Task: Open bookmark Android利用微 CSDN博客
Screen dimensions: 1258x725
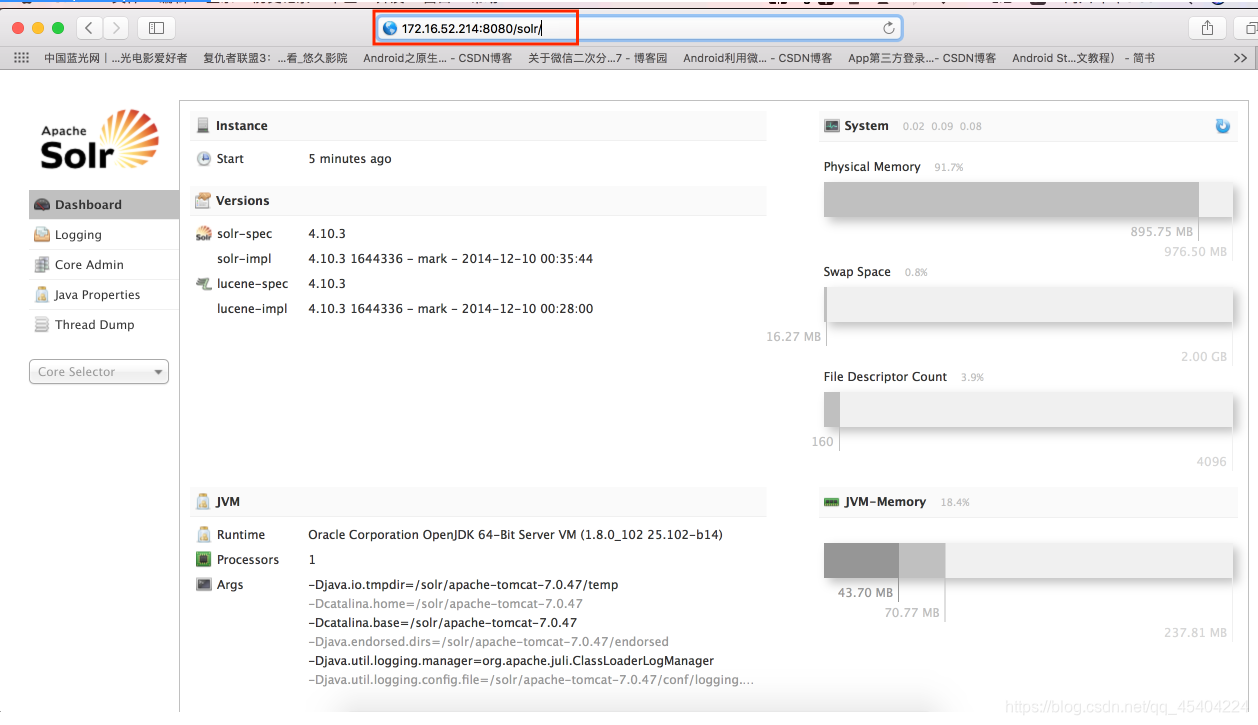Action: (x=757, y=58)
